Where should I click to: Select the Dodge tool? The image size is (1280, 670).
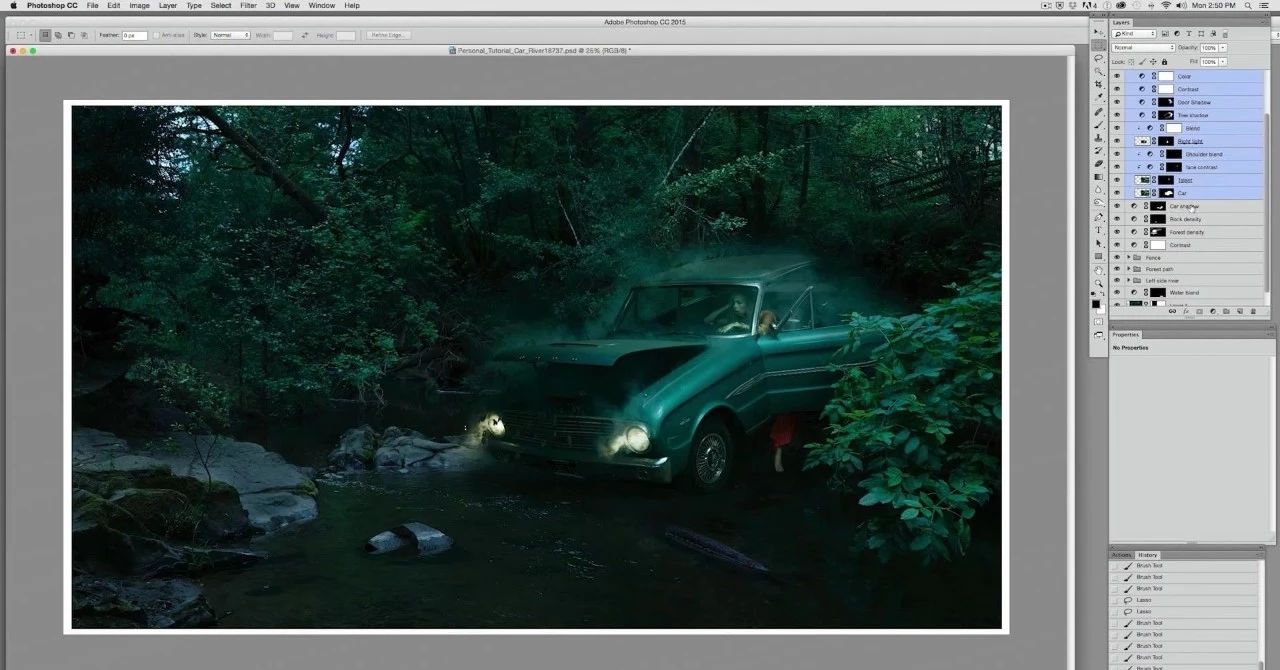pyautogui.click(x=1098, y=203)
